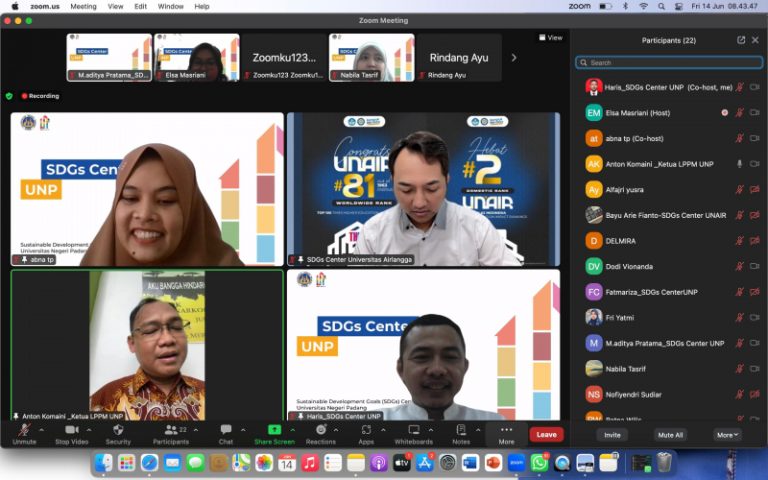Pop out the Participants panel
The height and width of the screenshot is (480, 768).
741,40
